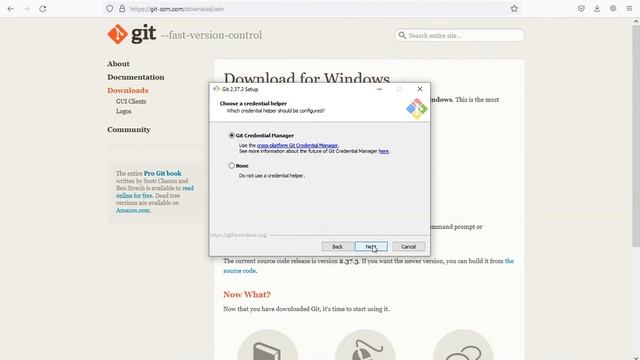This screenshot has height=360, width=640.
Task: Open the About navigation item
Action: pos(118,64)
